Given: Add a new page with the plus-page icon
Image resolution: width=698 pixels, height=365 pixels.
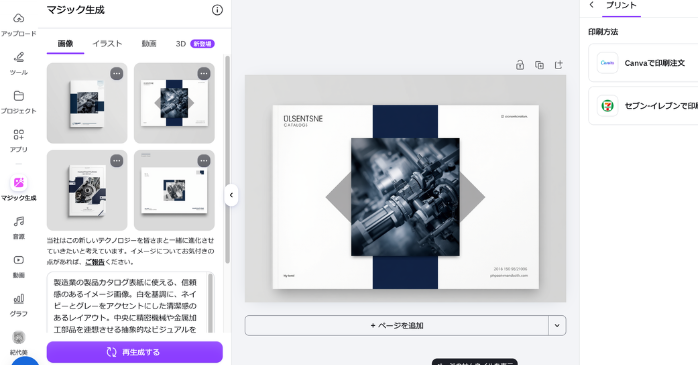Looking at the screenshot, I should coord(559,65).
